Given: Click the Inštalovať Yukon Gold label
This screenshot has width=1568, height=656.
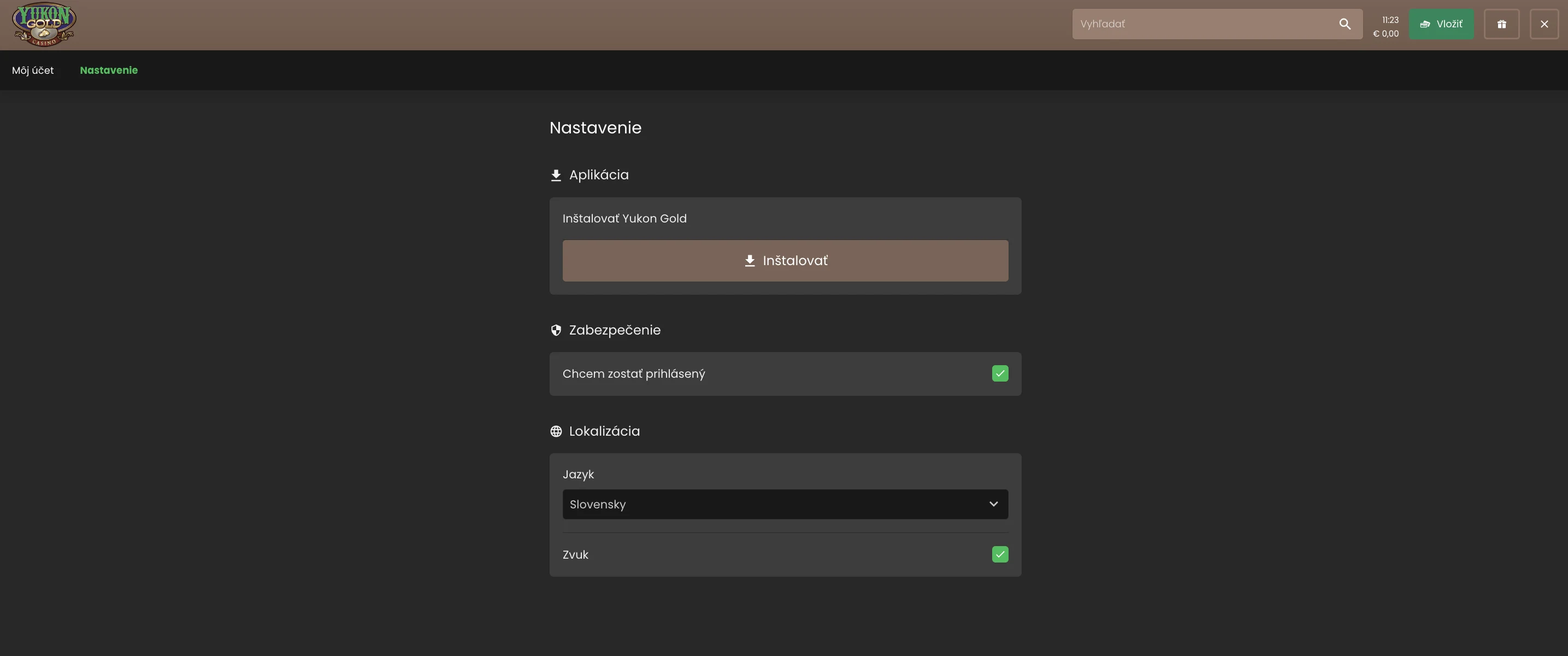Looking at the screenshot, I should coord(624,219).
